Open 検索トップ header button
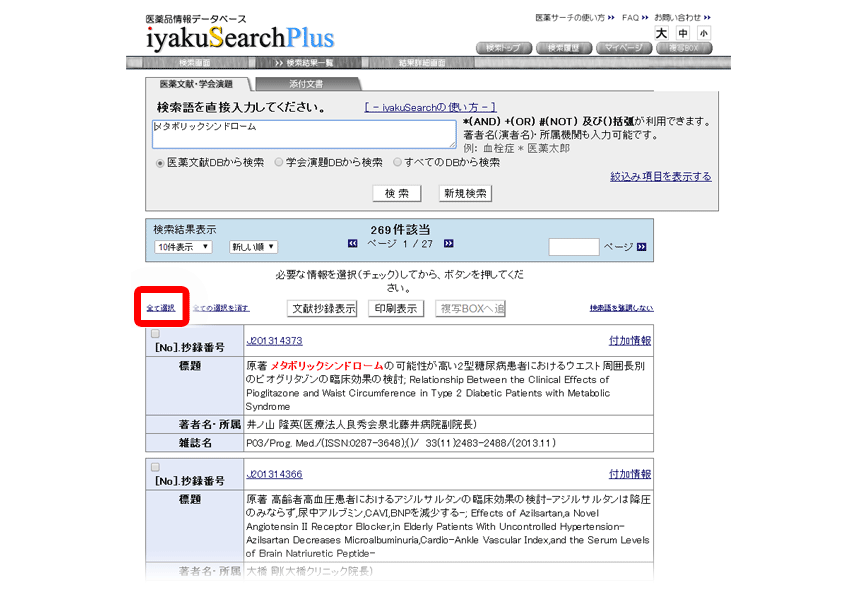This screenshot has height=600, width=856. point(507,48)
